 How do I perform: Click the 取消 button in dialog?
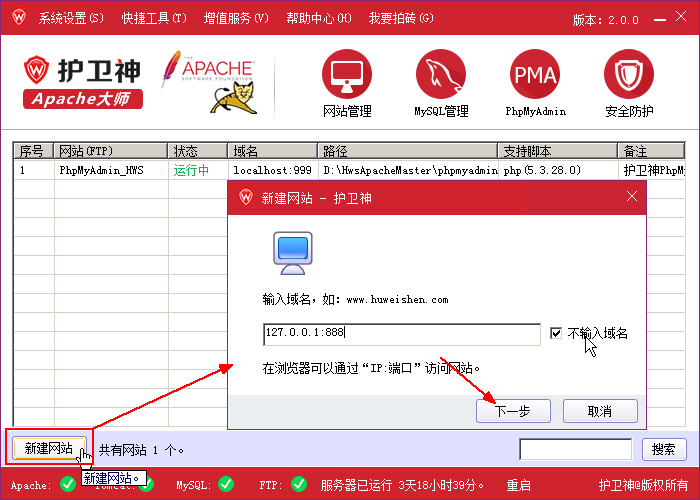click(600, 411)
